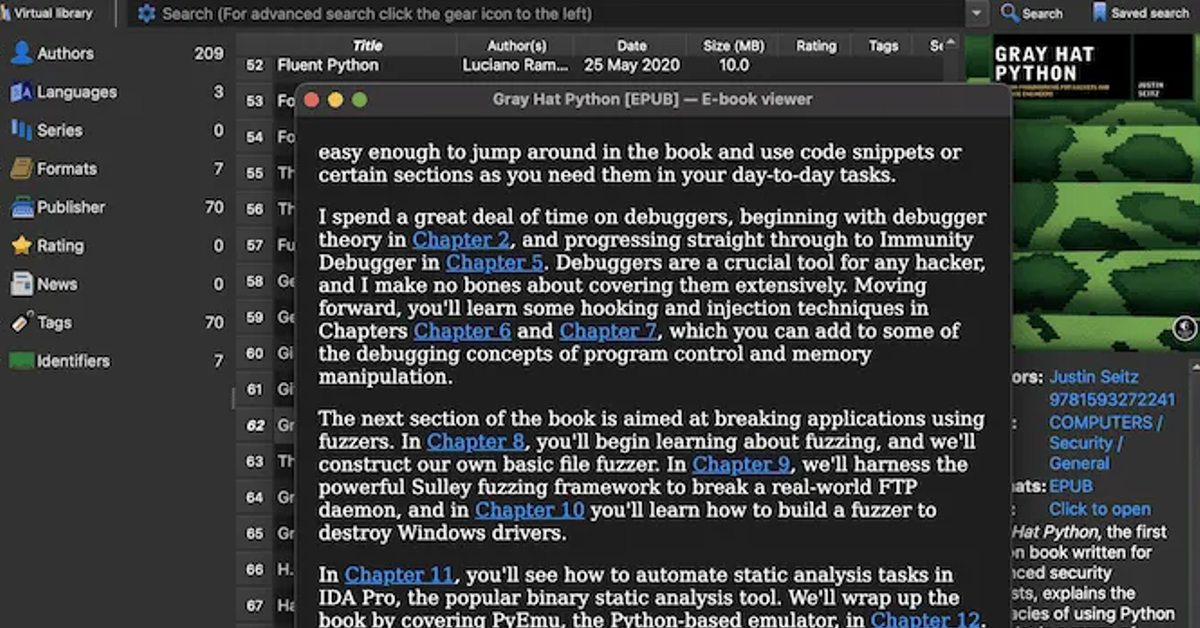Select the Identifiers sidebar icon

point(22,360)
